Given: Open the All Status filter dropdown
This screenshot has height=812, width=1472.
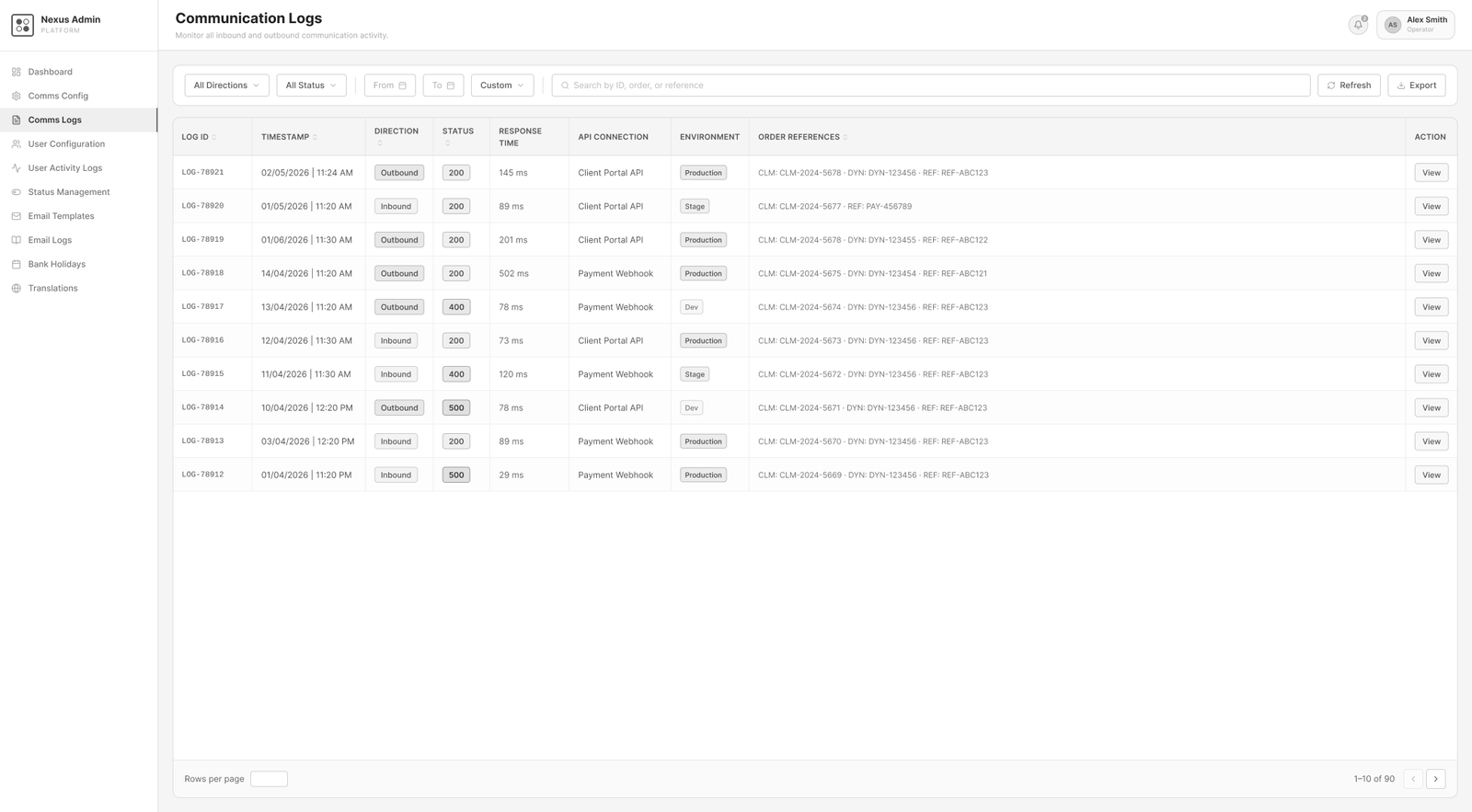Looking at the screenshot, I should tap(311, 86).
